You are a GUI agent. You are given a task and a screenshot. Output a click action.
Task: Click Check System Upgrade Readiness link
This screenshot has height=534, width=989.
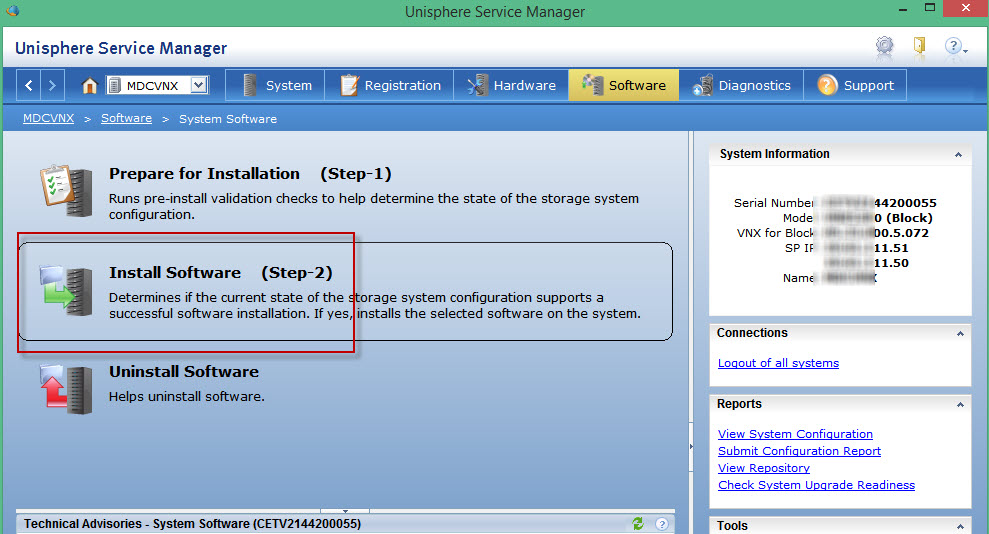[816, 485]
